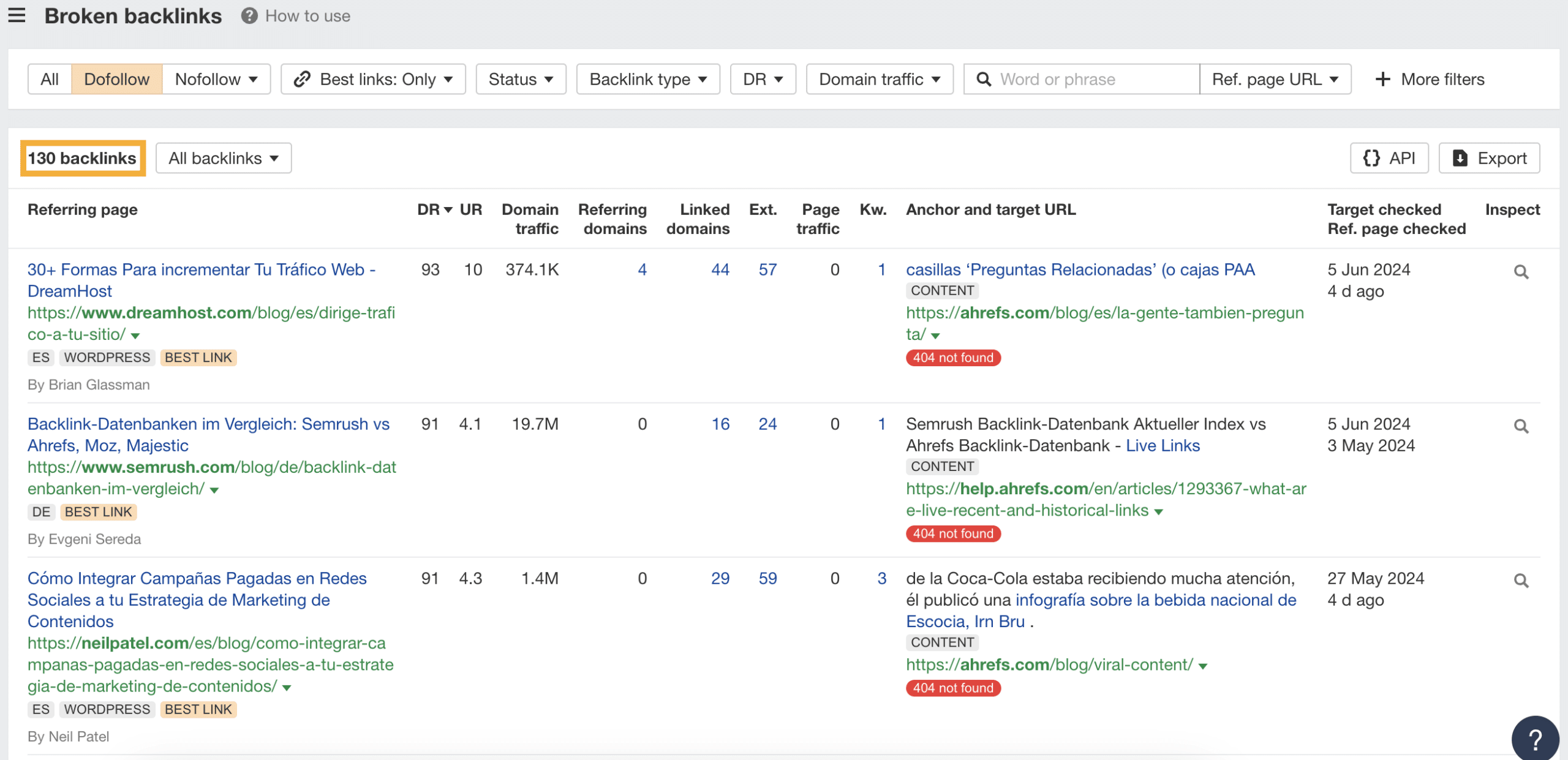The image size is (1568, 760).
Task: Open neilpatel.com referring page URL
Action: click(x=211, y=664)
